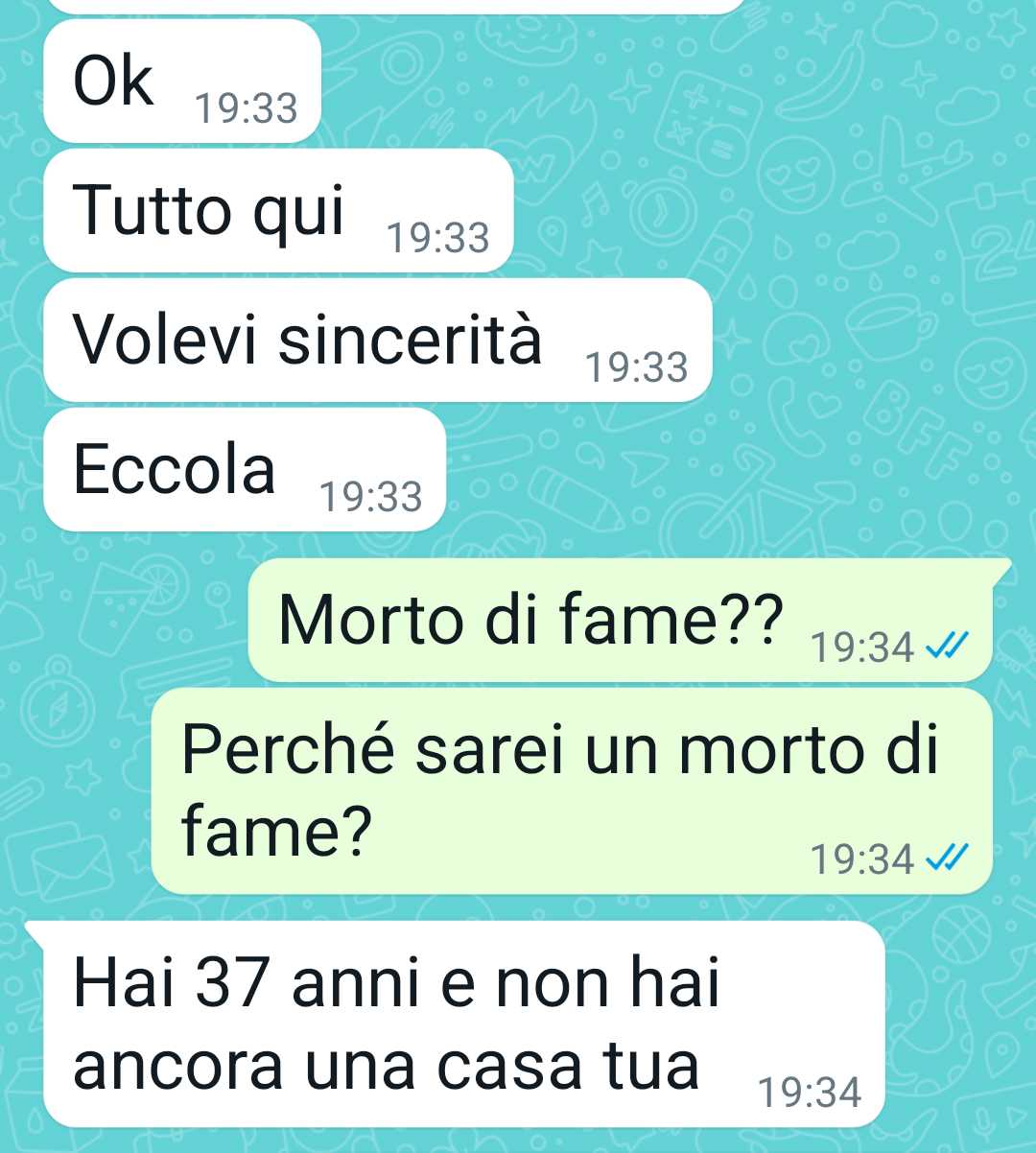The image size is (1036, 1153).
Task: Tap the 19:33 timestamp on the 'Ok' message
Action: 247,108
